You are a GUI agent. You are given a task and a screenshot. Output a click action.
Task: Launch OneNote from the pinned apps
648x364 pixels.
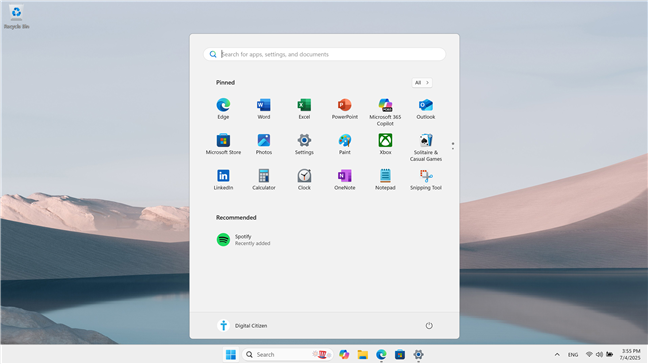point(345,179)
